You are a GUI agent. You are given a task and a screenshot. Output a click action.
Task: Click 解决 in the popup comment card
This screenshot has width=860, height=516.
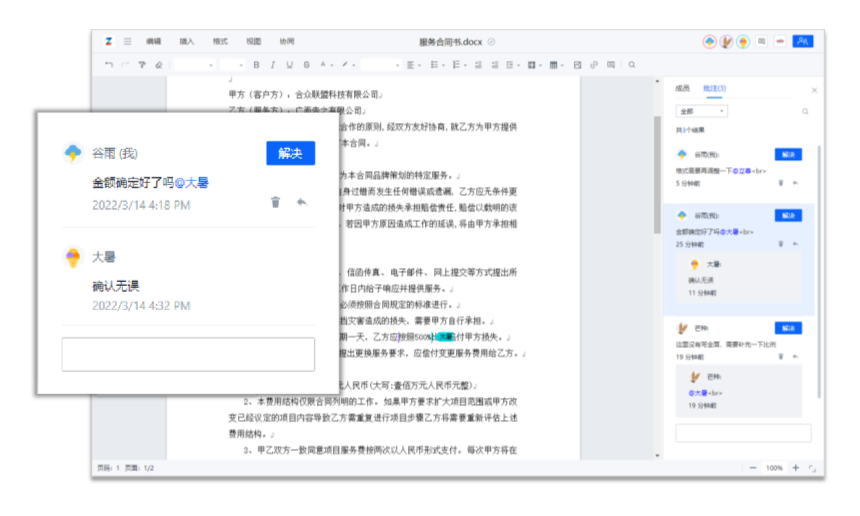(x=291, y=153)
